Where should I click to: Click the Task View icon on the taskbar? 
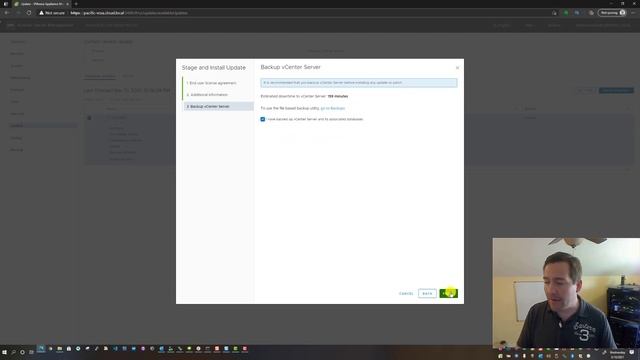(31, 352)
